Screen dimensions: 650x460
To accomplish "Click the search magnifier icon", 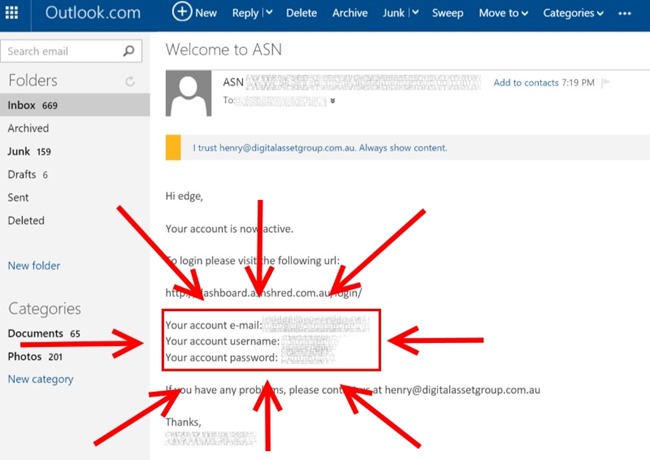I will (129, 51).
